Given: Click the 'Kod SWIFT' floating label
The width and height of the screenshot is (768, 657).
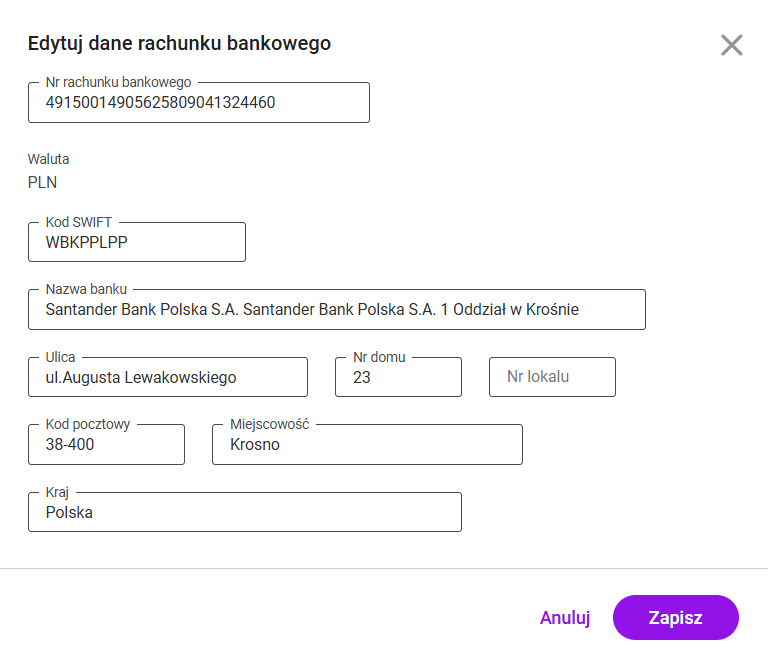Looking at the screenshot, I should [x=82, y=222].
